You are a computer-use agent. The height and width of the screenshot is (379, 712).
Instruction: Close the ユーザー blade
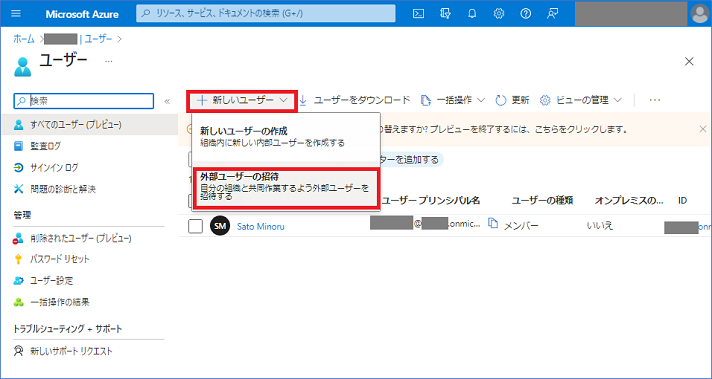[x=689, y=61]
